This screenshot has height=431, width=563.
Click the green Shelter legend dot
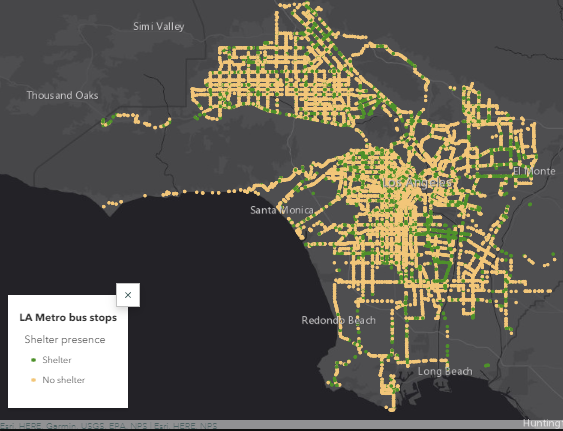click(33, 360)
